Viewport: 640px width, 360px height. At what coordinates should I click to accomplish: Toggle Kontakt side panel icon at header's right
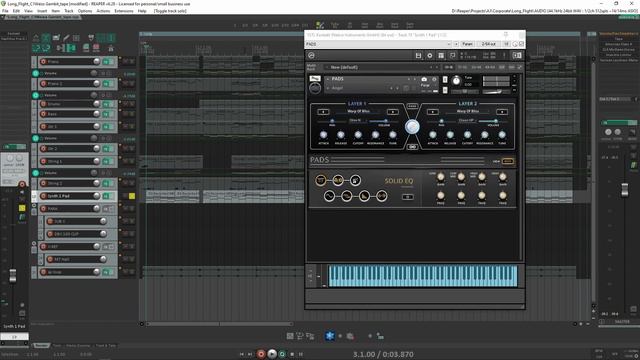point(517,56)
